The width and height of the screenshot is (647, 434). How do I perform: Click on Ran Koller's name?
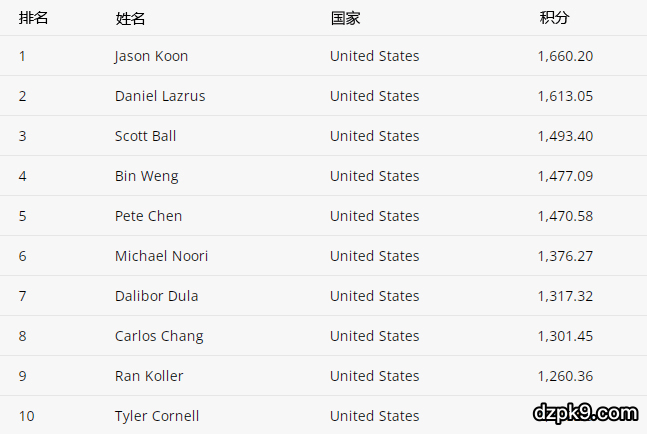click(149, 376)
